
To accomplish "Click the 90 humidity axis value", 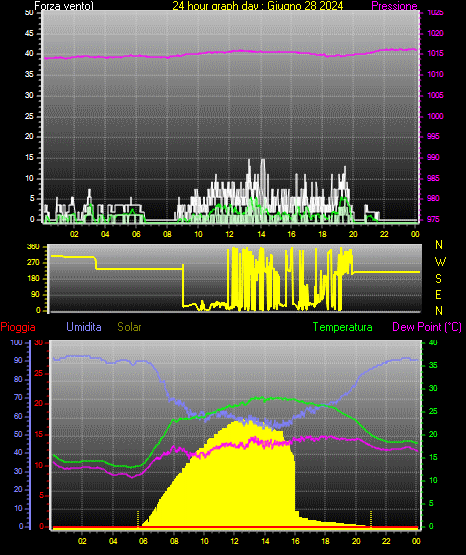I will (x=18, y=360).
